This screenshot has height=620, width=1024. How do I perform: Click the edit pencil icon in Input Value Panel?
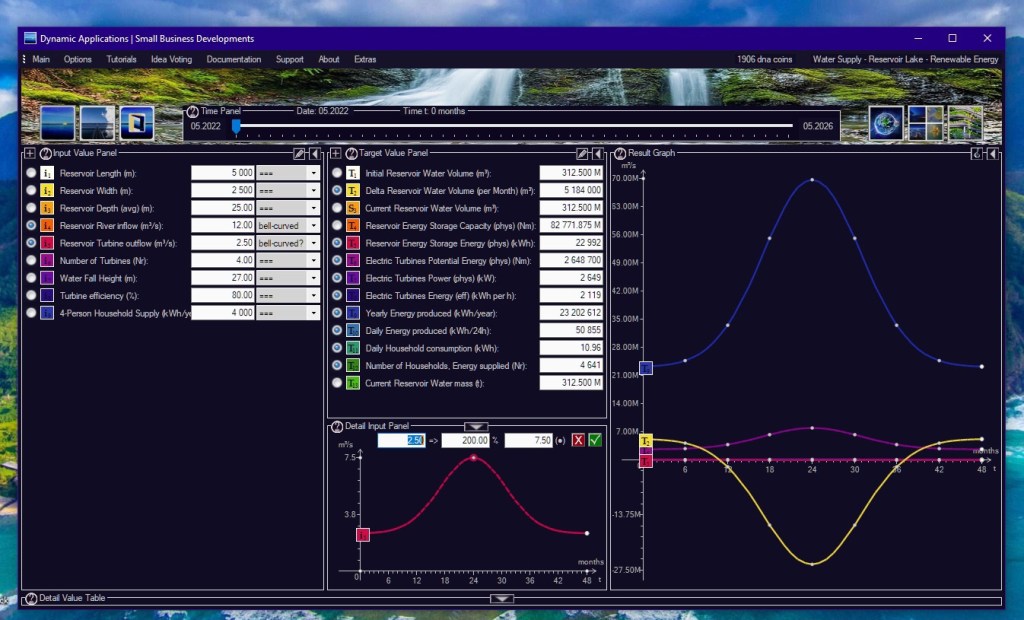tap(299, 154)
